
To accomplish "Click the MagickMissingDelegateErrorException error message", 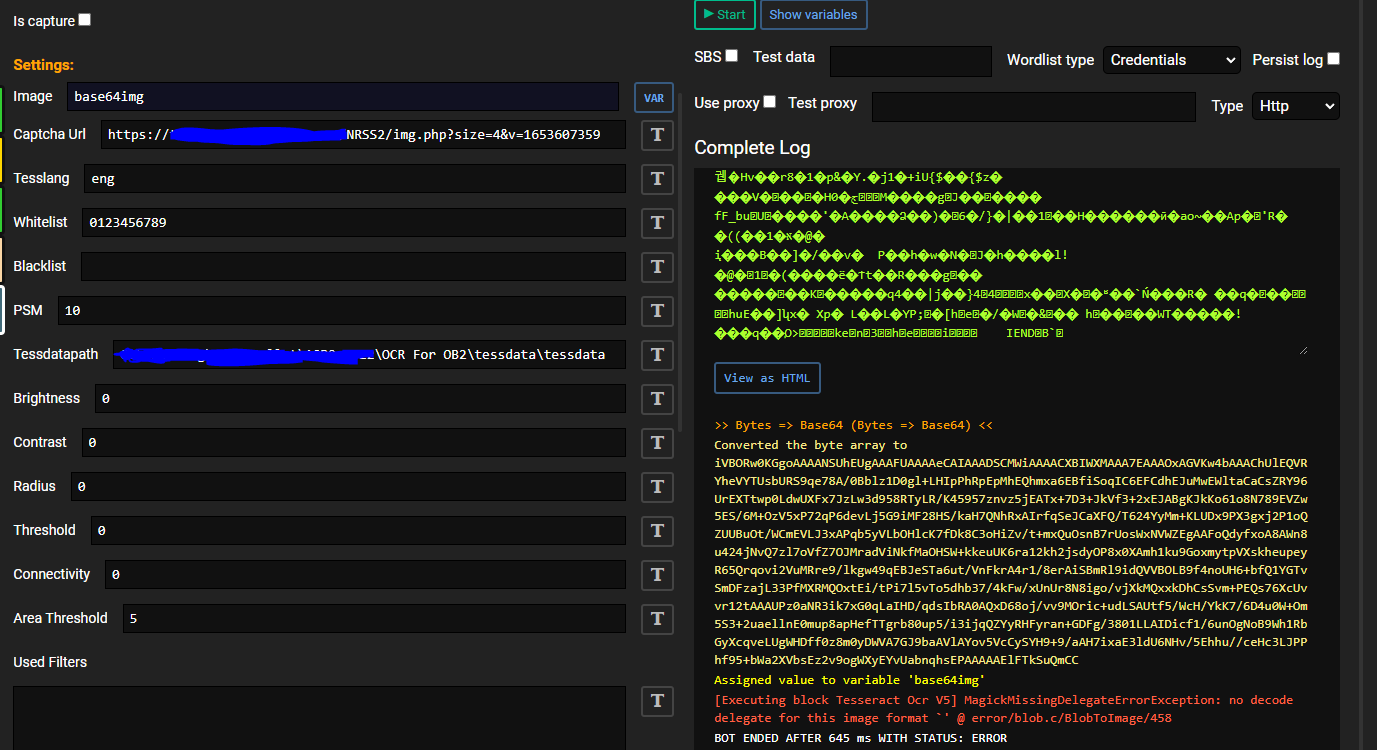I will pyautogui.click(x=1004, y=709).
